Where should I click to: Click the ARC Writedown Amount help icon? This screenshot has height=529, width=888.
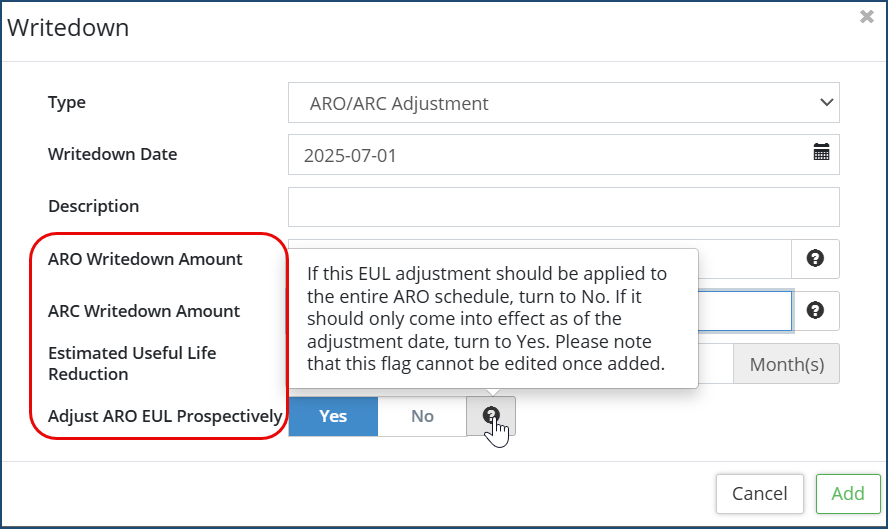815,311
